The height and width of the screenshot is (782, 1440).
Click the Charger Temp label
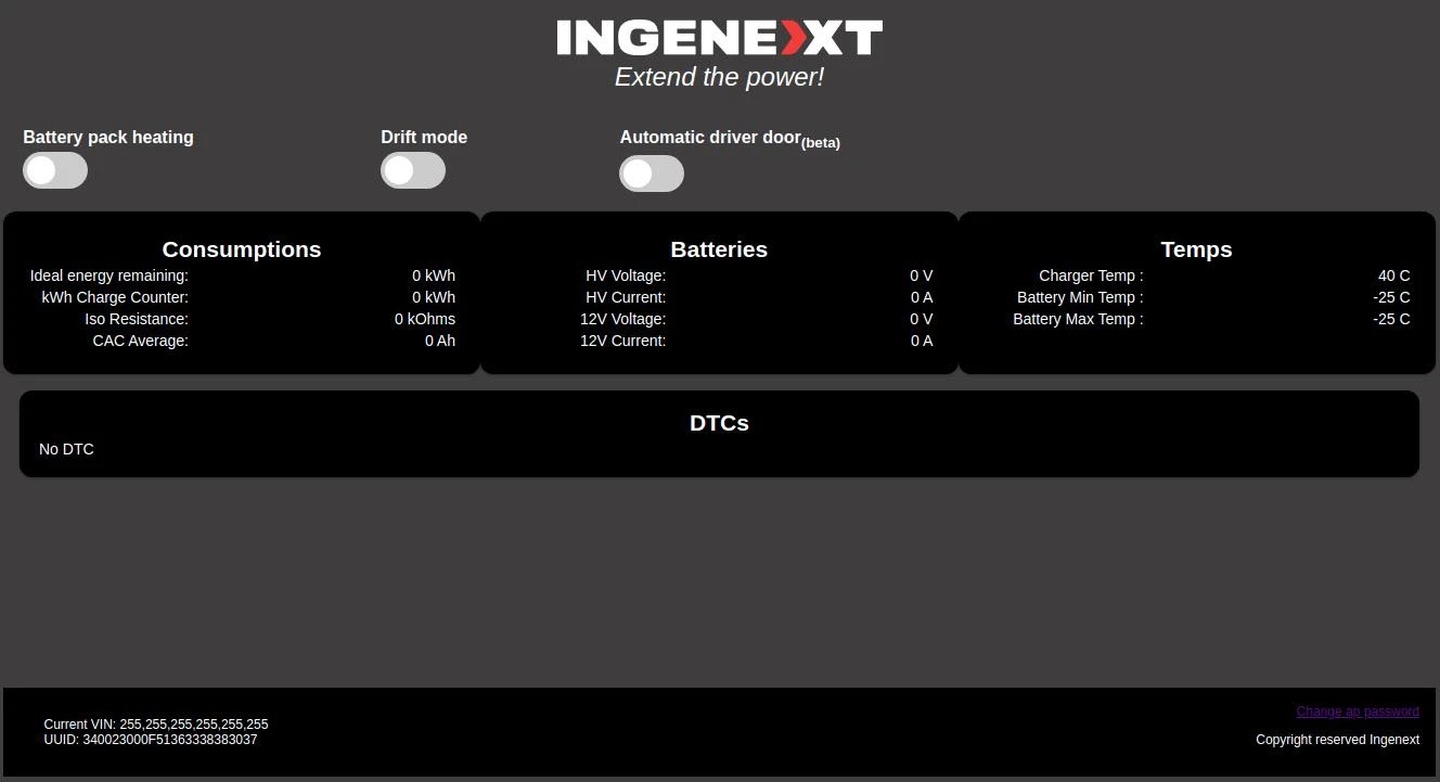(x=1091, y=276)
